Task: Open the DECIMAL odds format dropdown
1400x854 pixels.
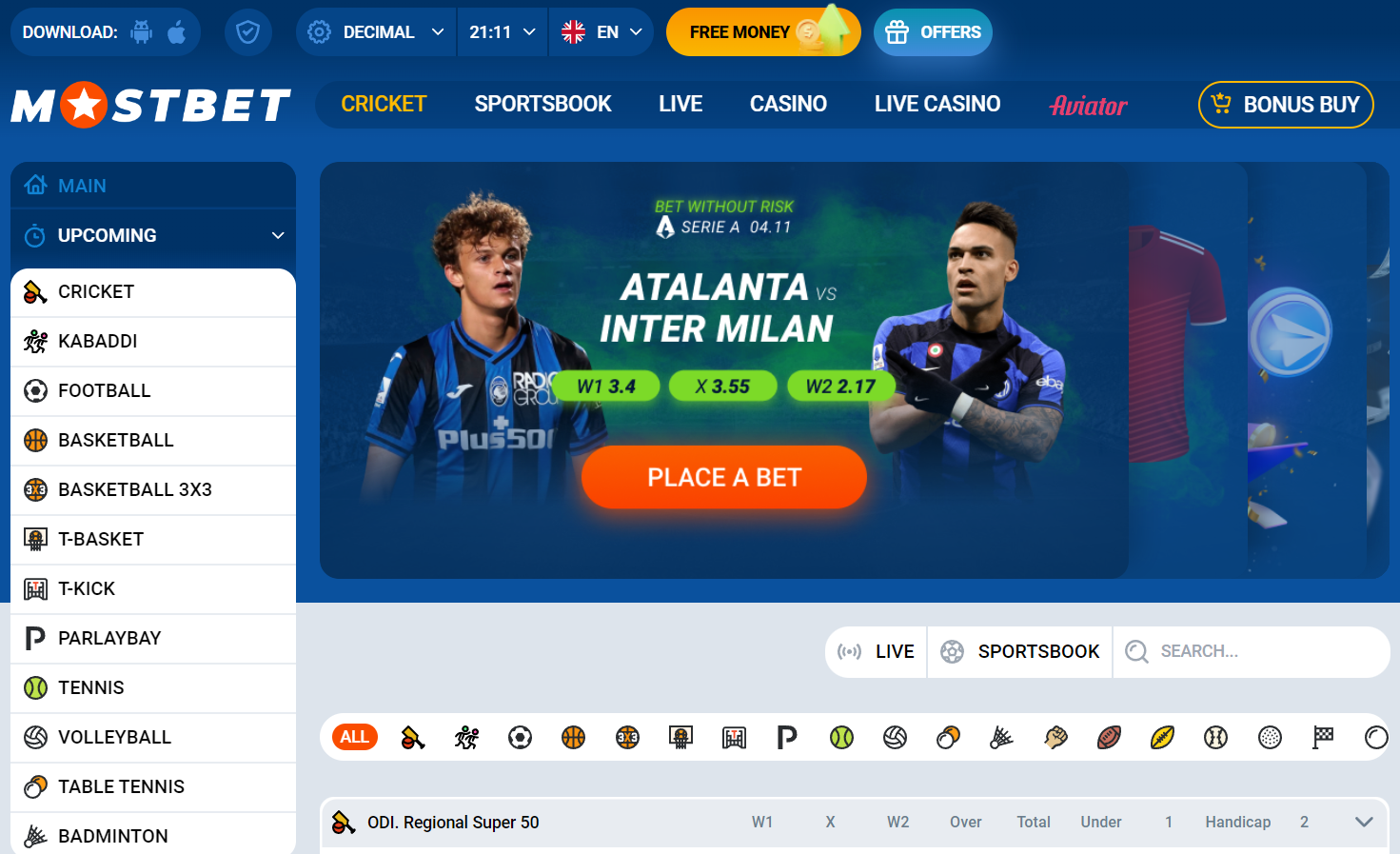Action: click(x=377, y=32)
